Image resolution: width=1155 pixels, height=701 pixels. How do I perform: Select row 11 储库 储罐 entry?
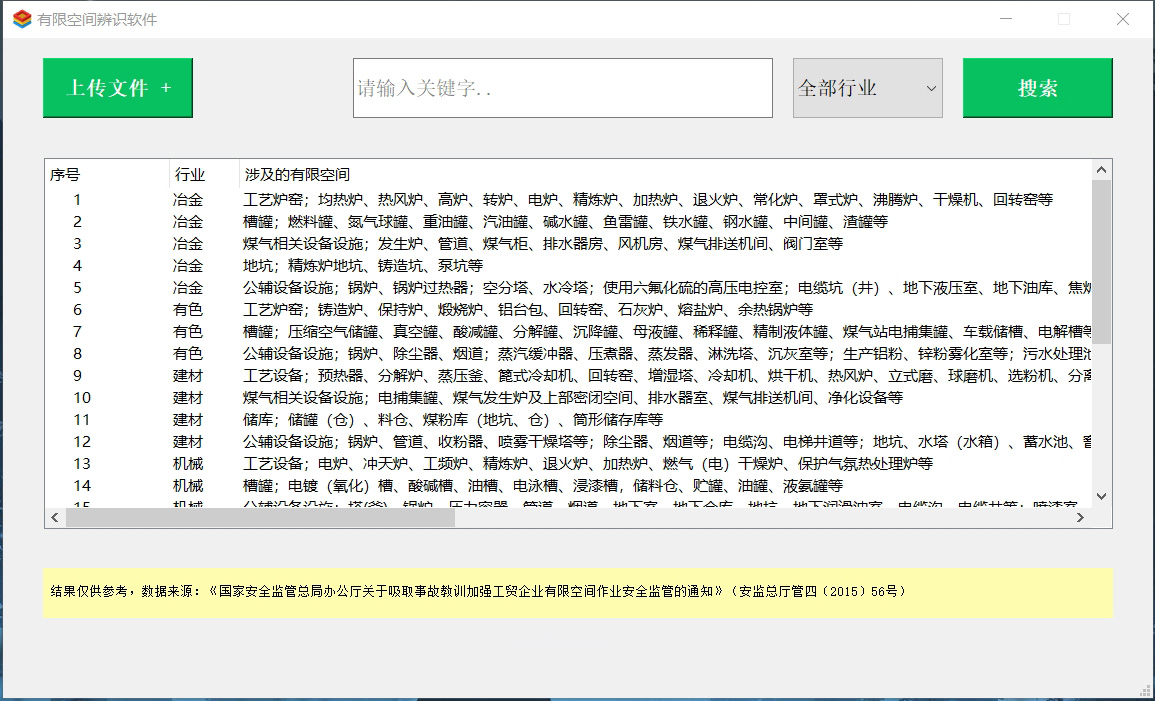(x=400, y=419)
